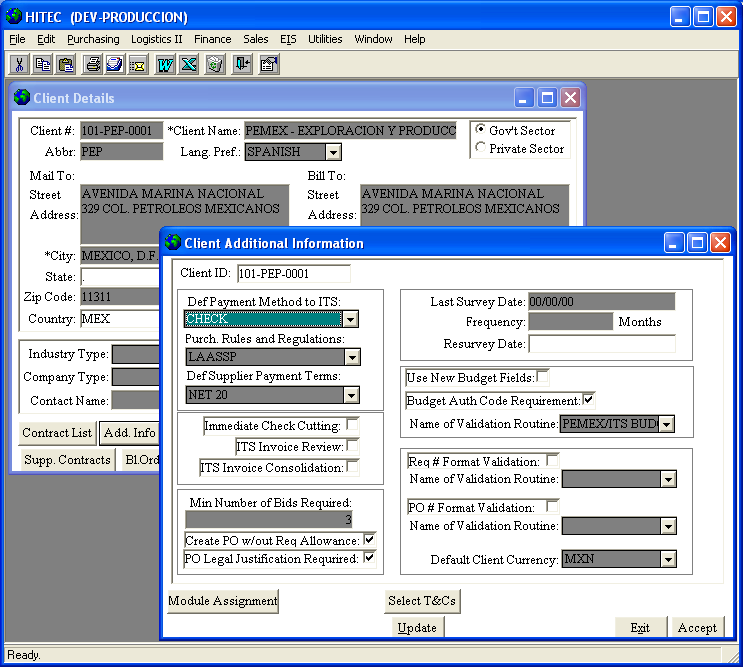743x667 pixels.
Task: Open the EIS menu
Action: [x=288, y=39]
